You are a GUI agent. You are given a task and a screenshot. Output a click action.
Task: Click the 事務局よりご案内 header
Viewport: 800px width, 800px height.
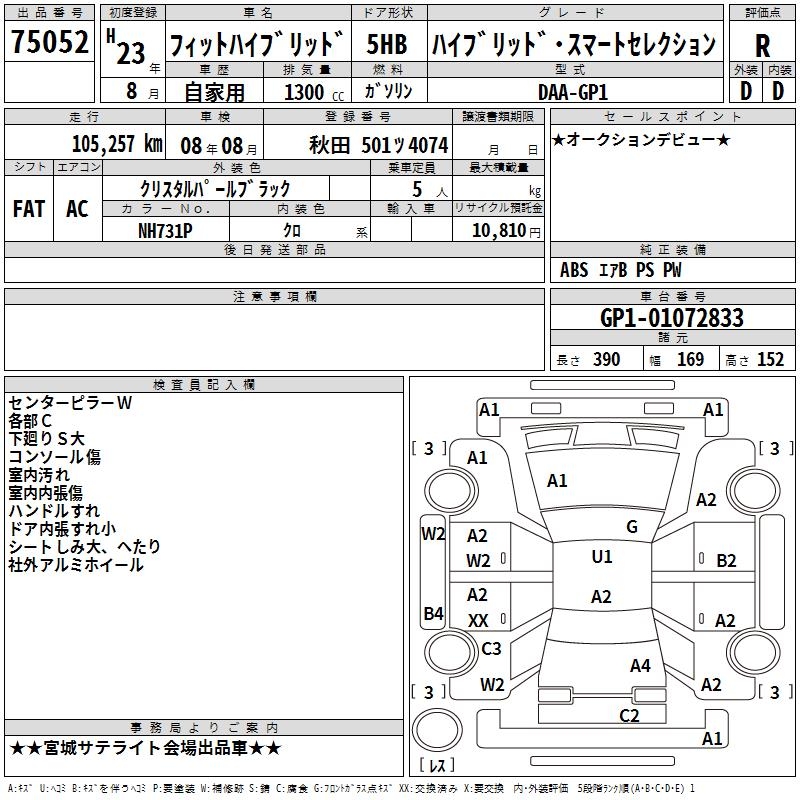(x=204, y=728)
